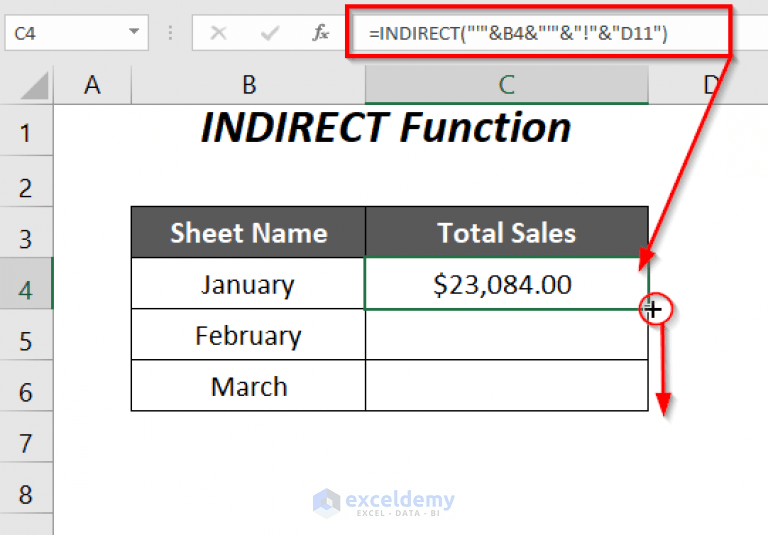Select row 4 header
Viewport: 768px width, 535px height.
(26, 284)
